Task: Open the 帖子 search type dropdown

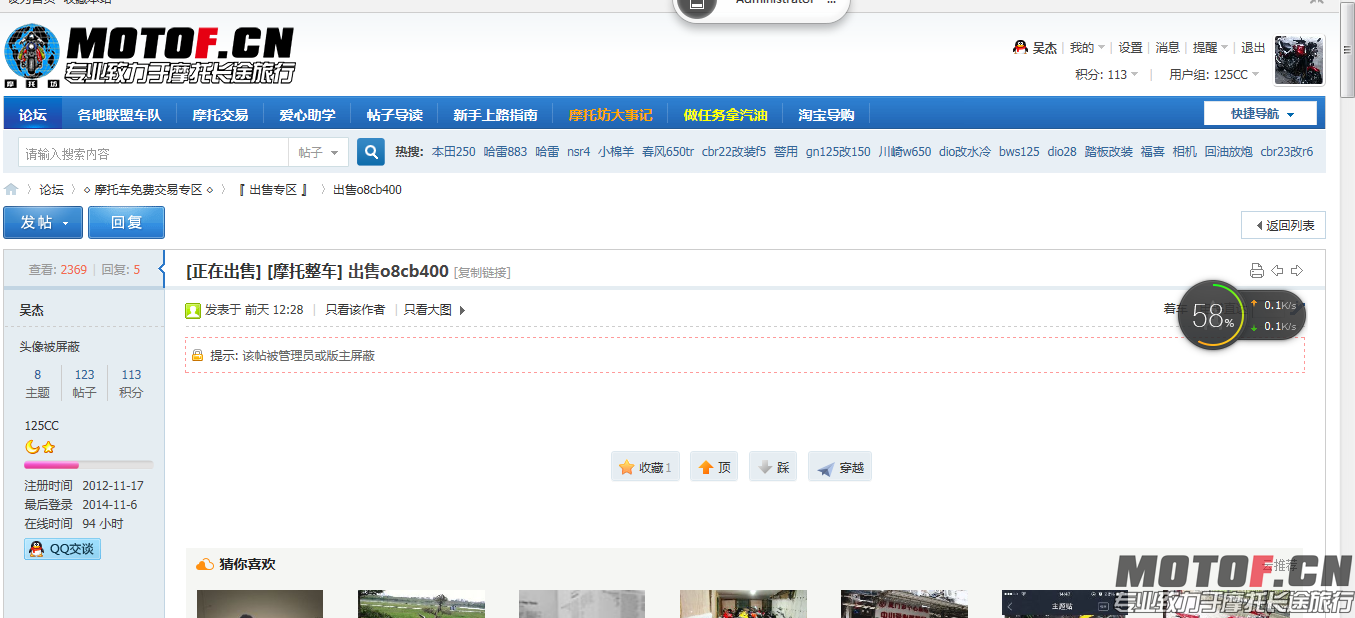Action: point(319,152)
